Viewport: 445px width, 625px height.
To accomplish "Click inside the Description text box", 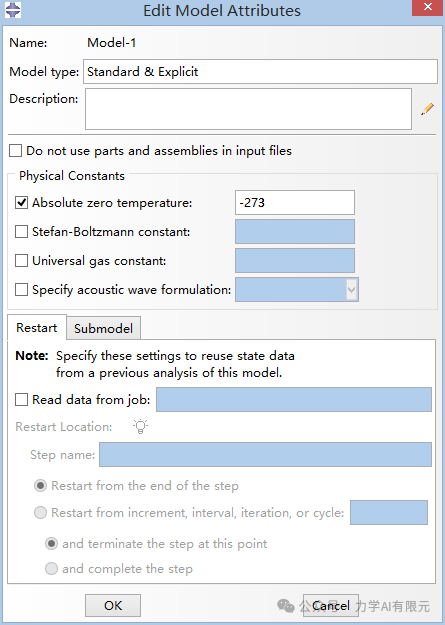I will coord(248,109).
